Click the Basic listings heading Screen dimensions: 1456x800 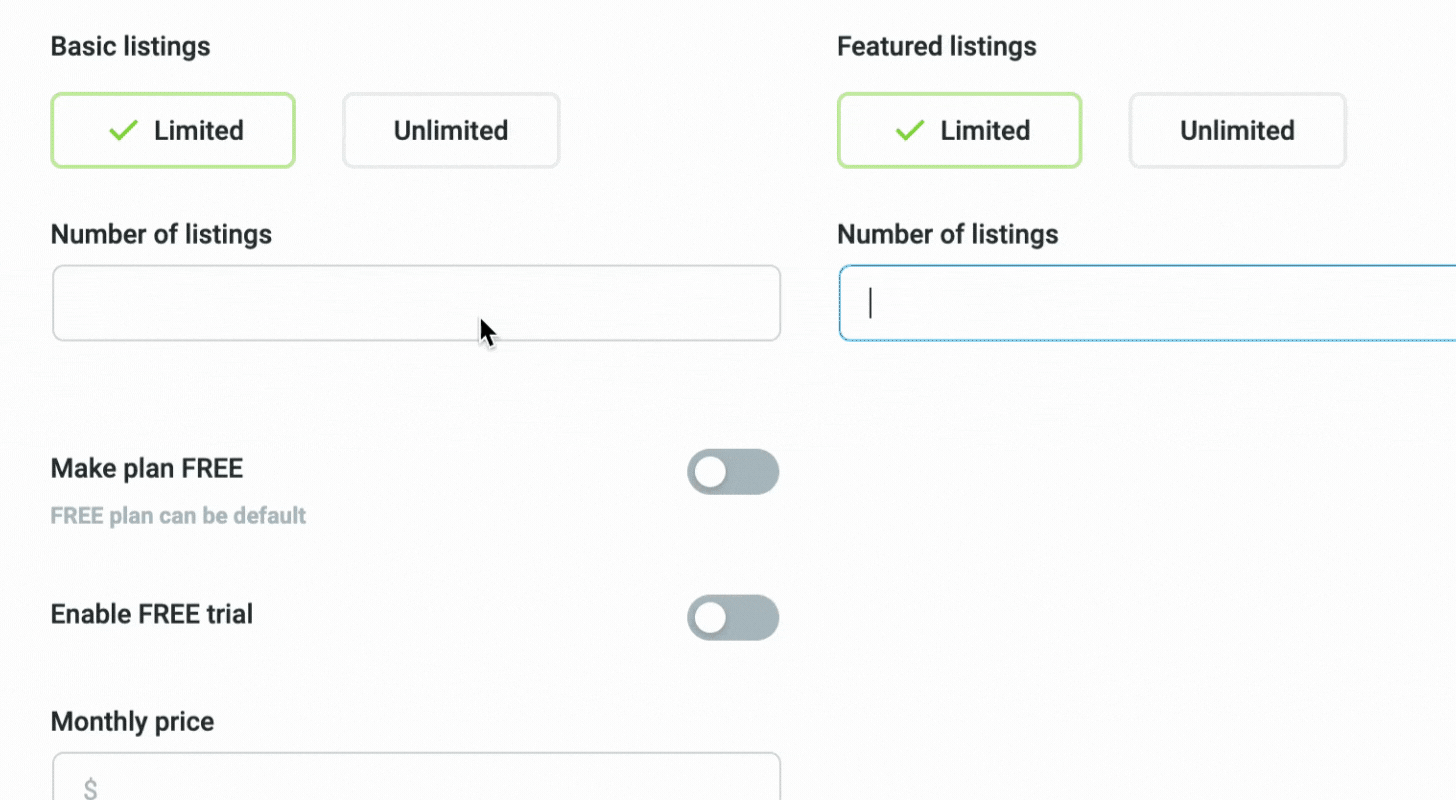coord(130,46)
